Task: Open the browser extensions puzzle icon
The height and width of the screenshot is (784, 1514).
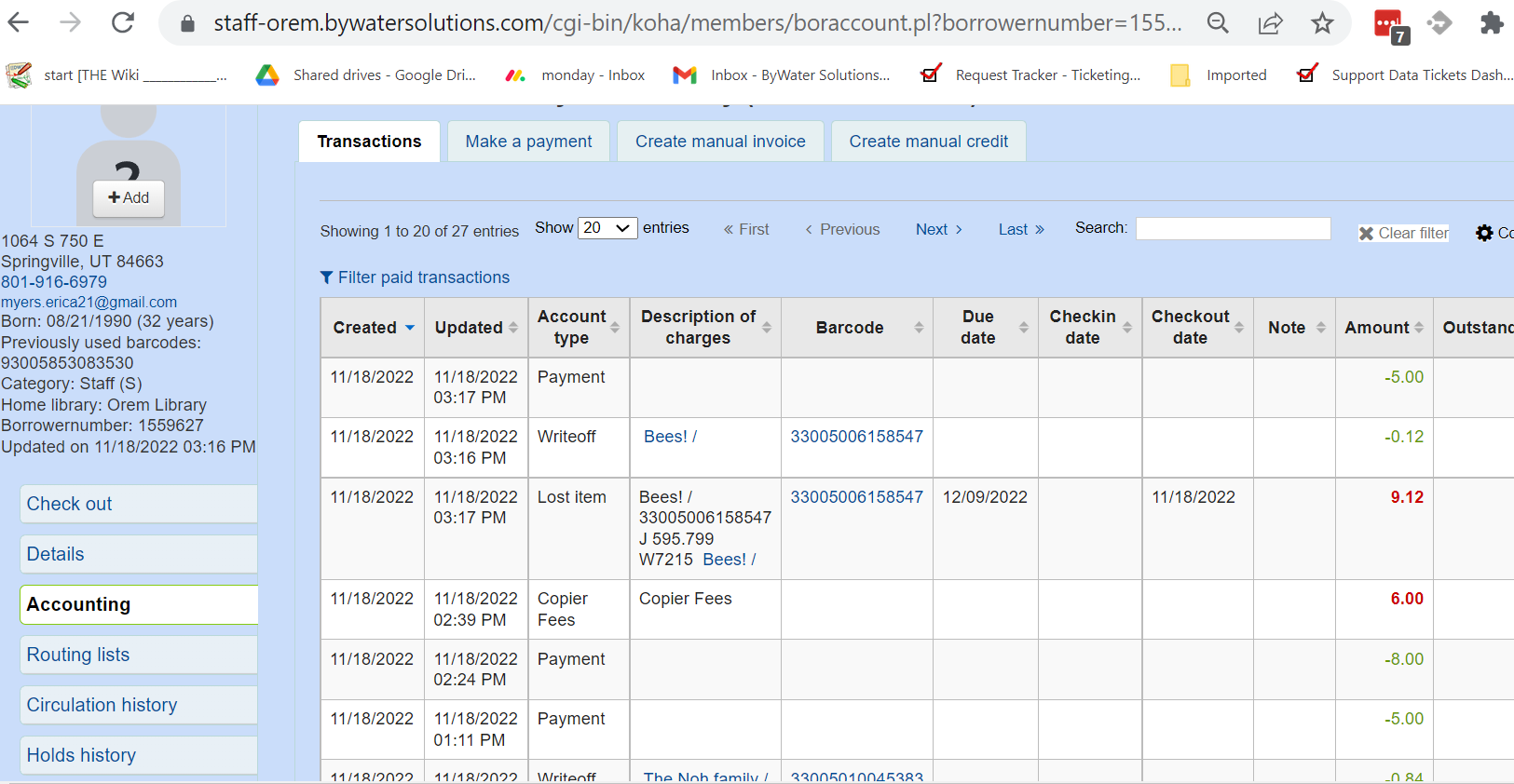Action: 1491,23
